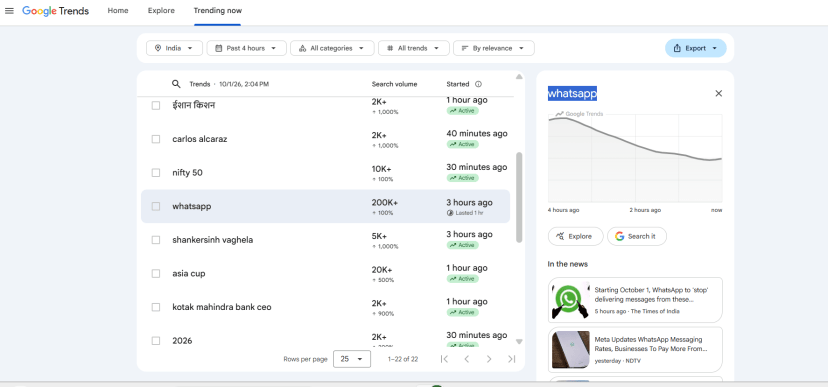Viewport: 828px width, 387px height.
Task: Click the highlighted whatsapp panel title
Action: (572, 93)
